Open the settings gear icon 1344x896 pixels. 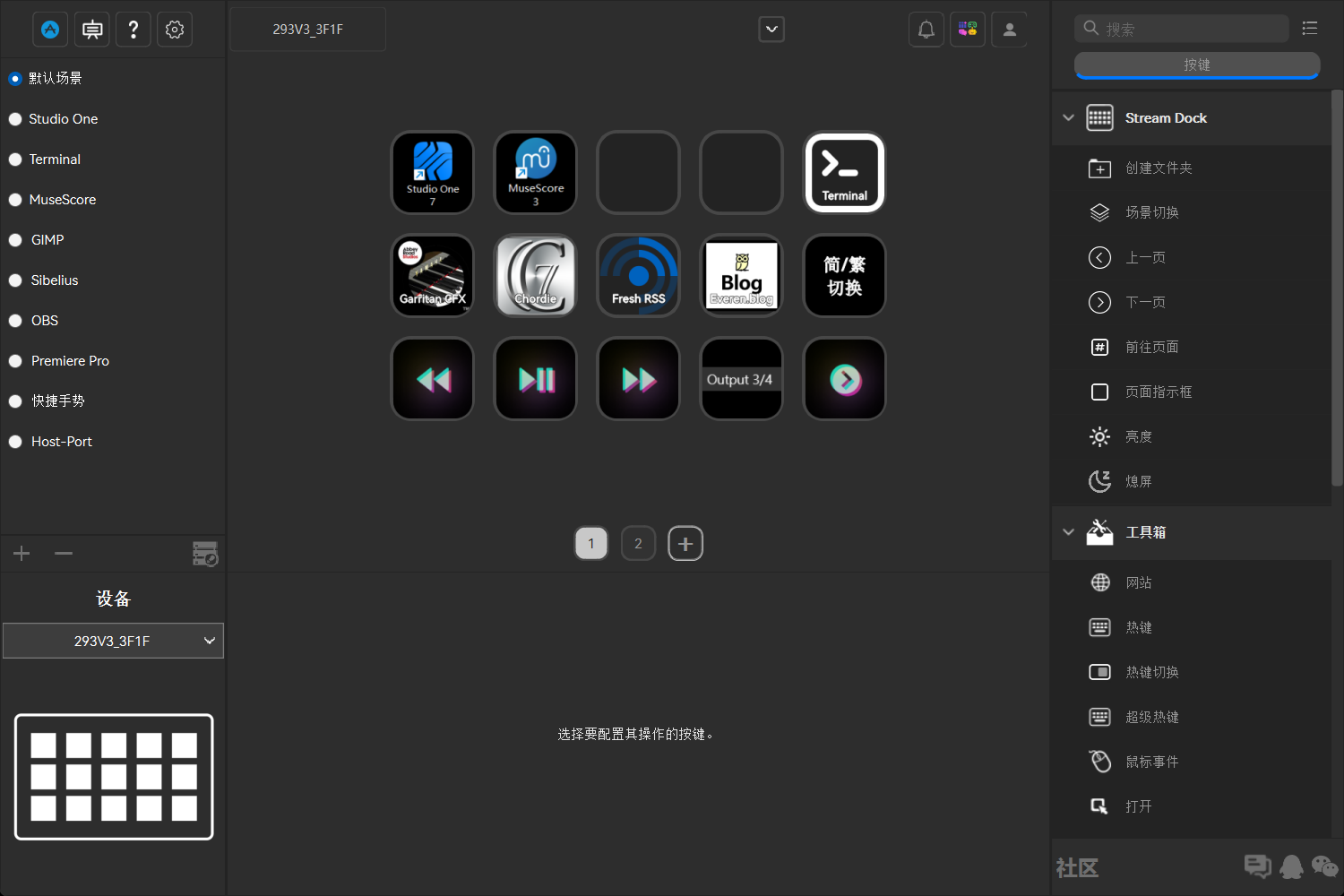[x=175, y=30]
